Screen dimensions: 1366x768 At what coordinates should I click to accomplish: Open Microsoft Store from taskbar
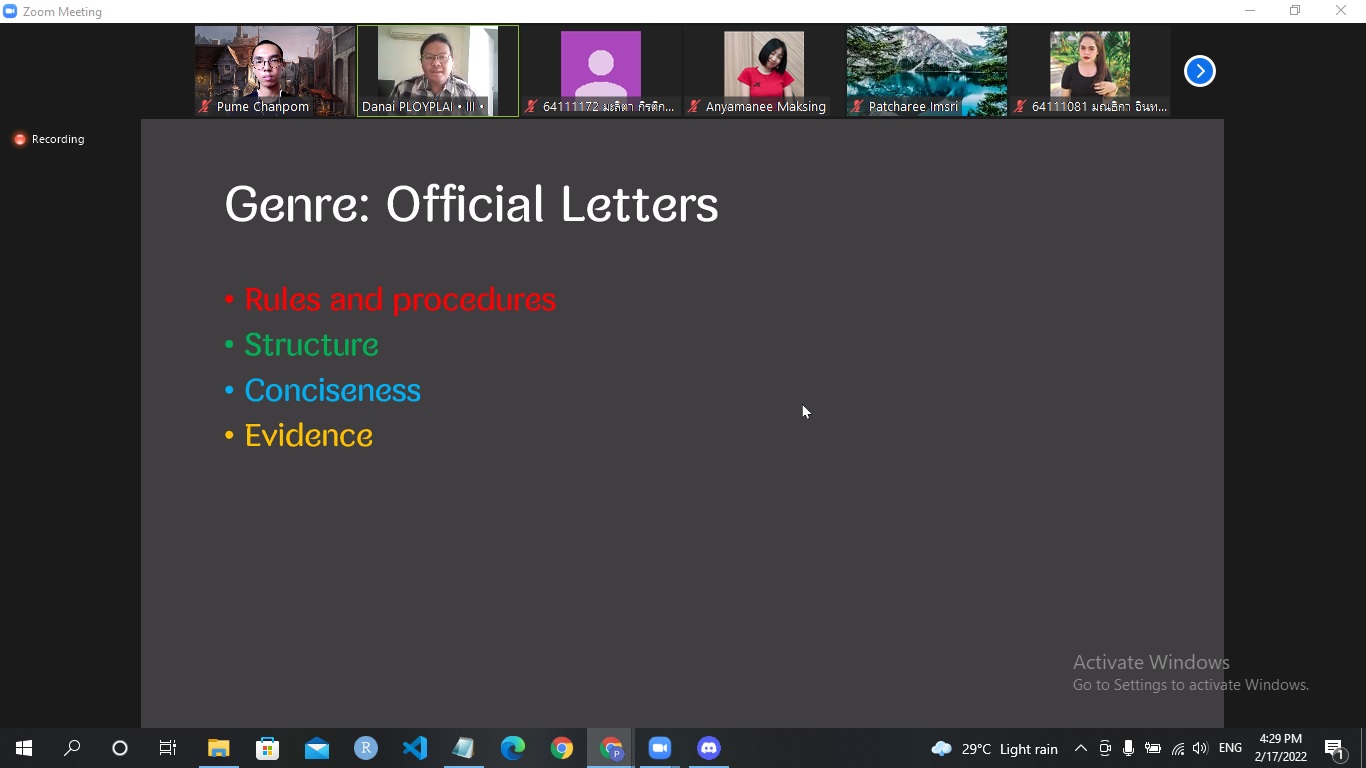(267, 748)
